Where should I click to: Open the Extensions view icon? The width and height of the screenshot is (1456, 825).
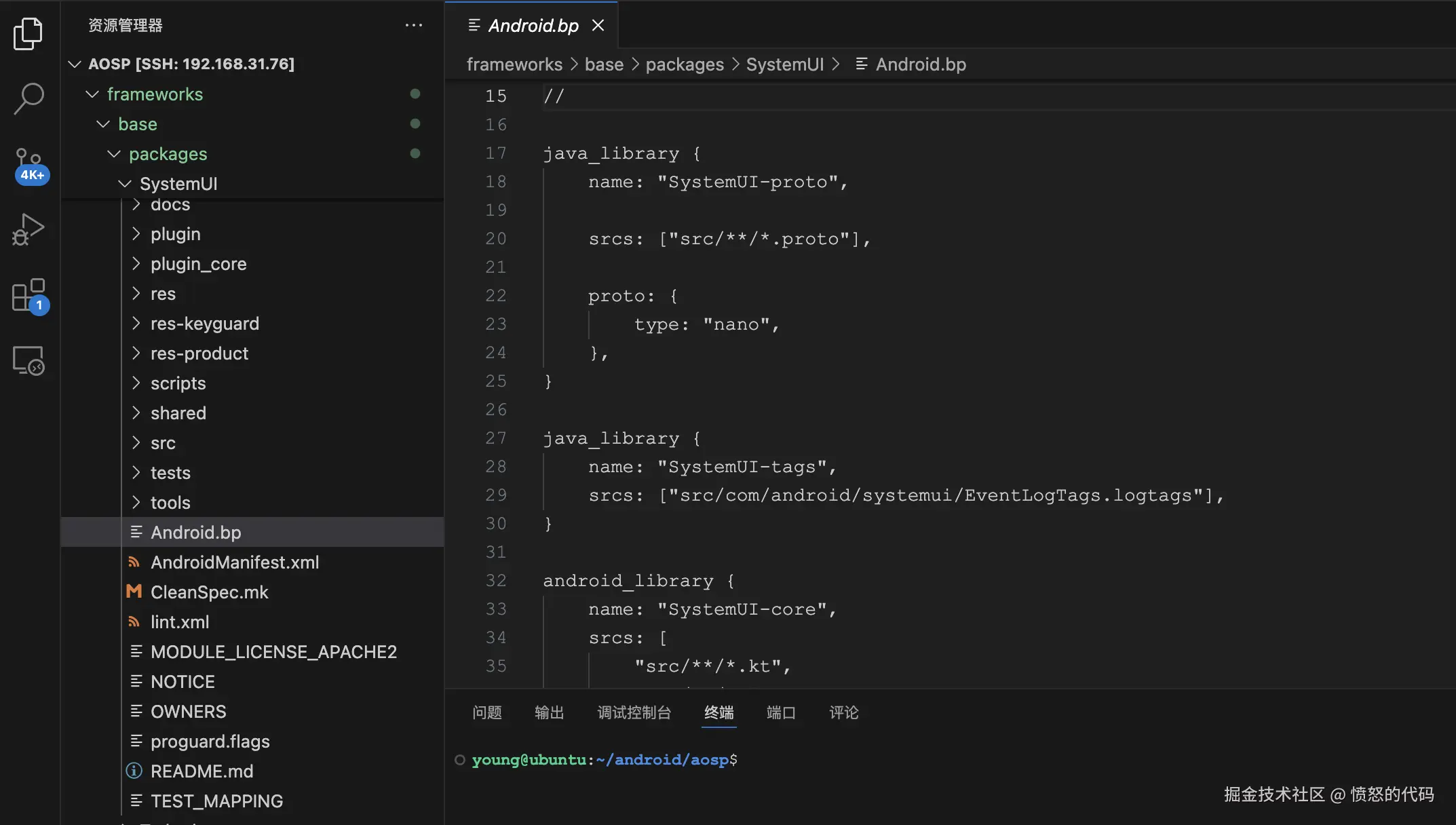[29, 295]
